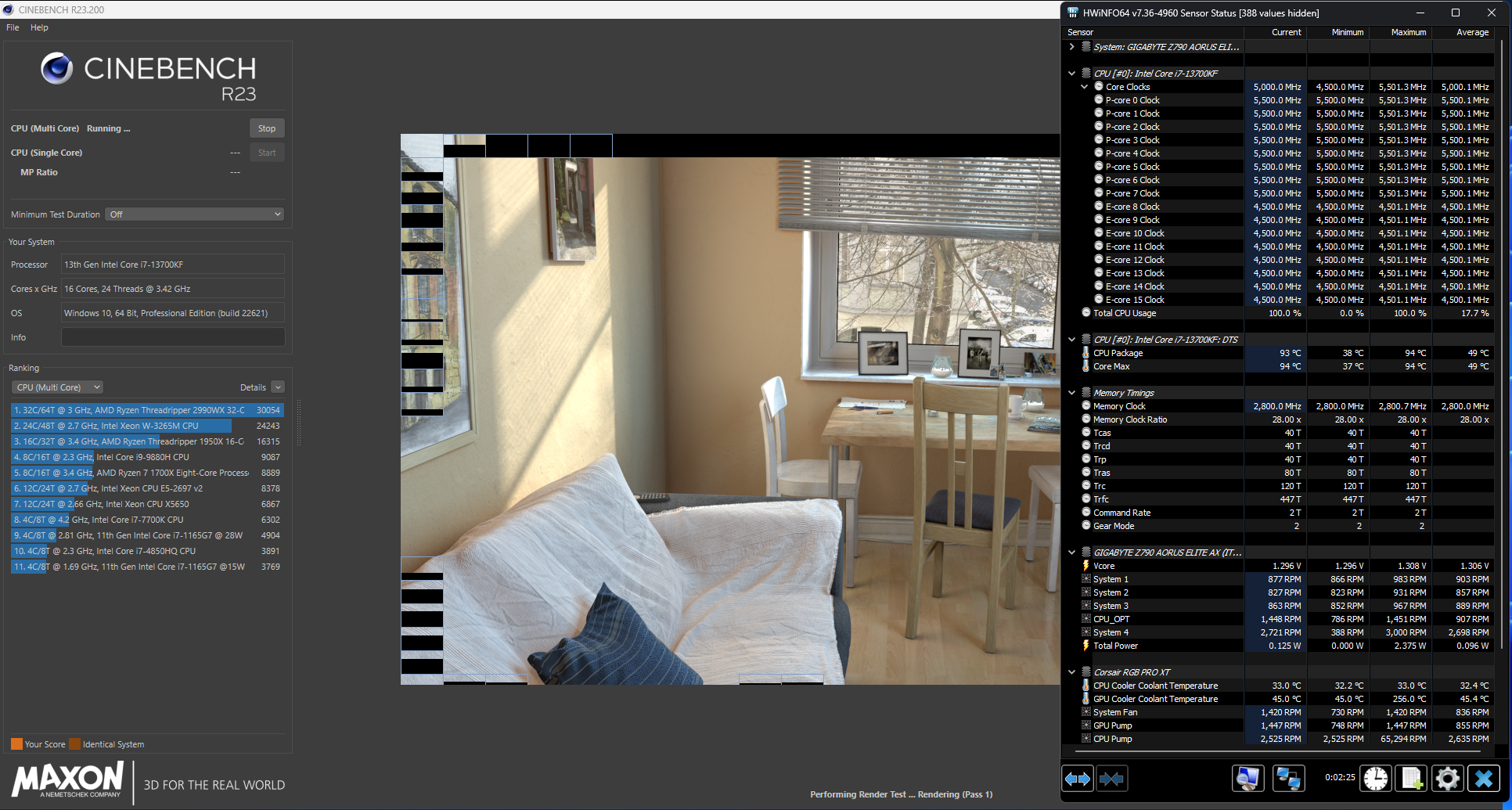Screen dimensions: 1512x810
Task: Click the Vcore lightning bolt icon
Action: pos(1085,566)
